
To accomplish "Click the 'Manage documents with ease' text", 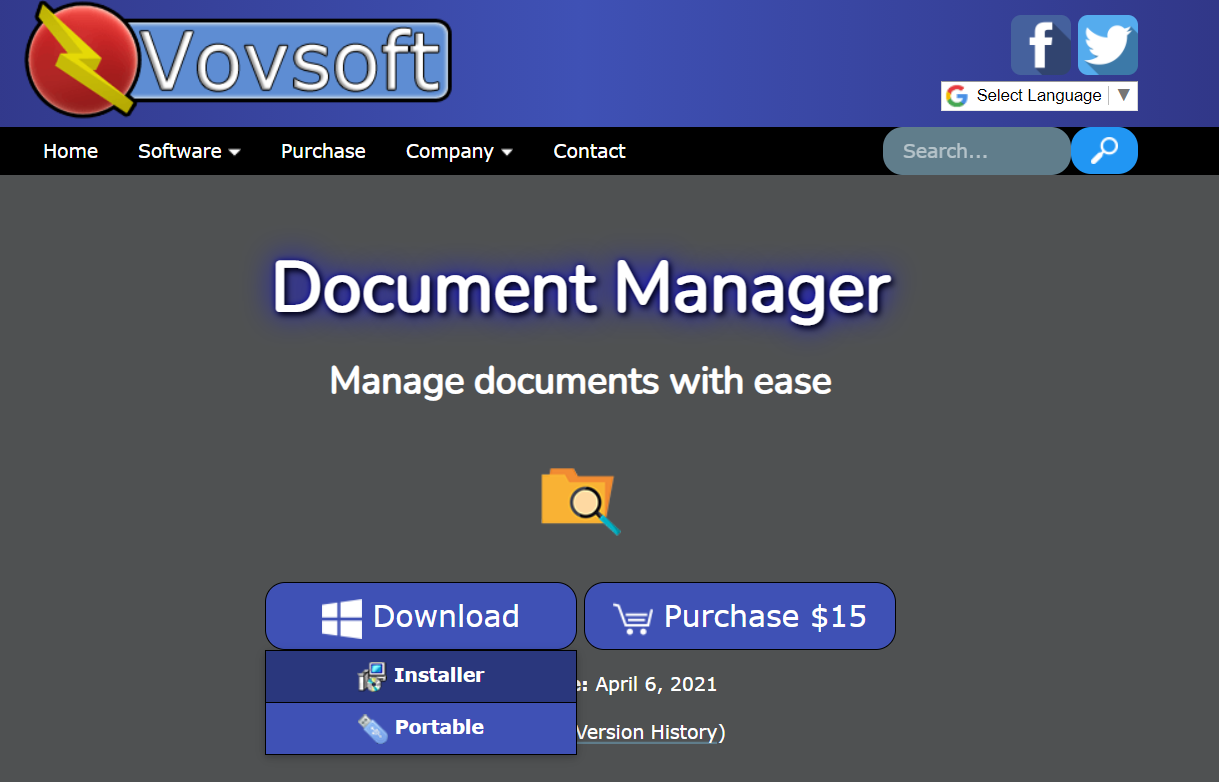I will 581,381.
